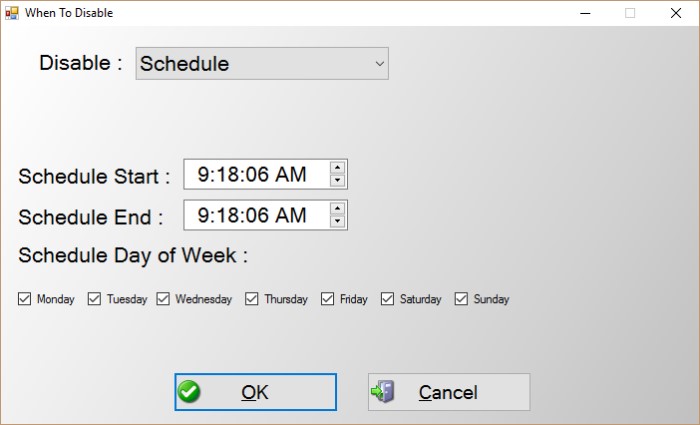The width and height of the screenshot is (700, 425).
Task: Toggle the Thursday checkbox
Action: 252,298
